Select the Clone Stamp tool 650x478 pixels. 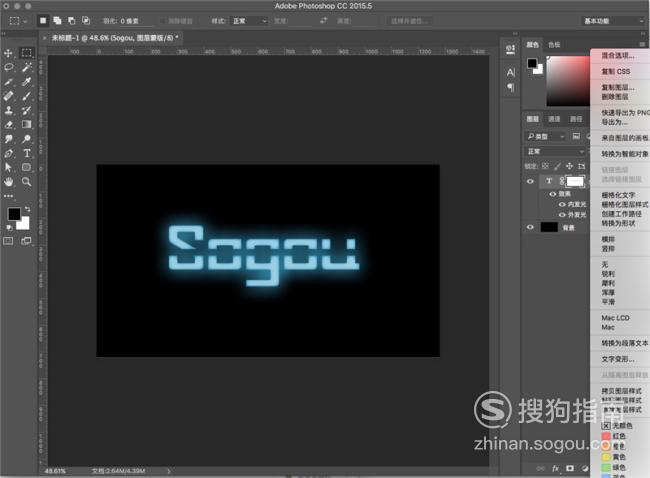pyautogui.click(x=8, y=110)
